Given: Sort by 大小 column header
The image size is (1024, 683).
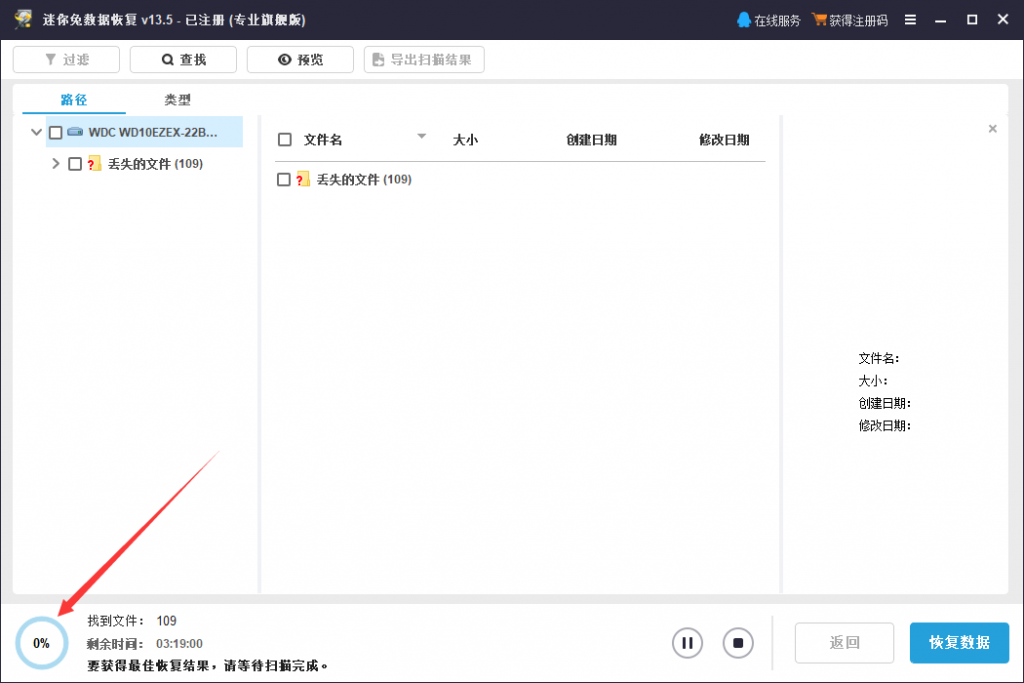Looking at the screenshot, I should coord(466,140).
